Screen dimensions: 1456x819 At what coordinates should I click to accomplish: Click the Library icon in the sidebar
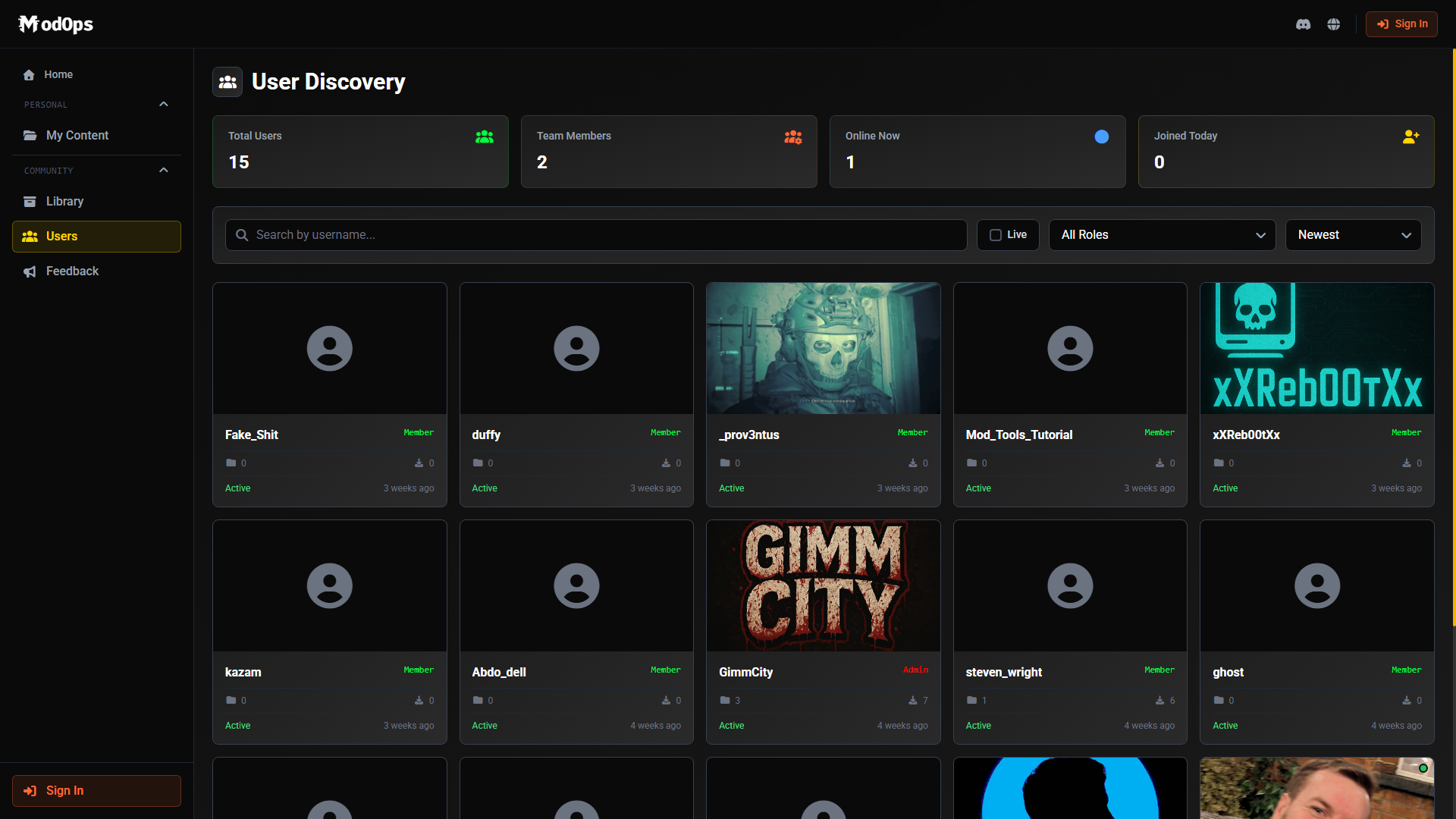click(30, 201)
